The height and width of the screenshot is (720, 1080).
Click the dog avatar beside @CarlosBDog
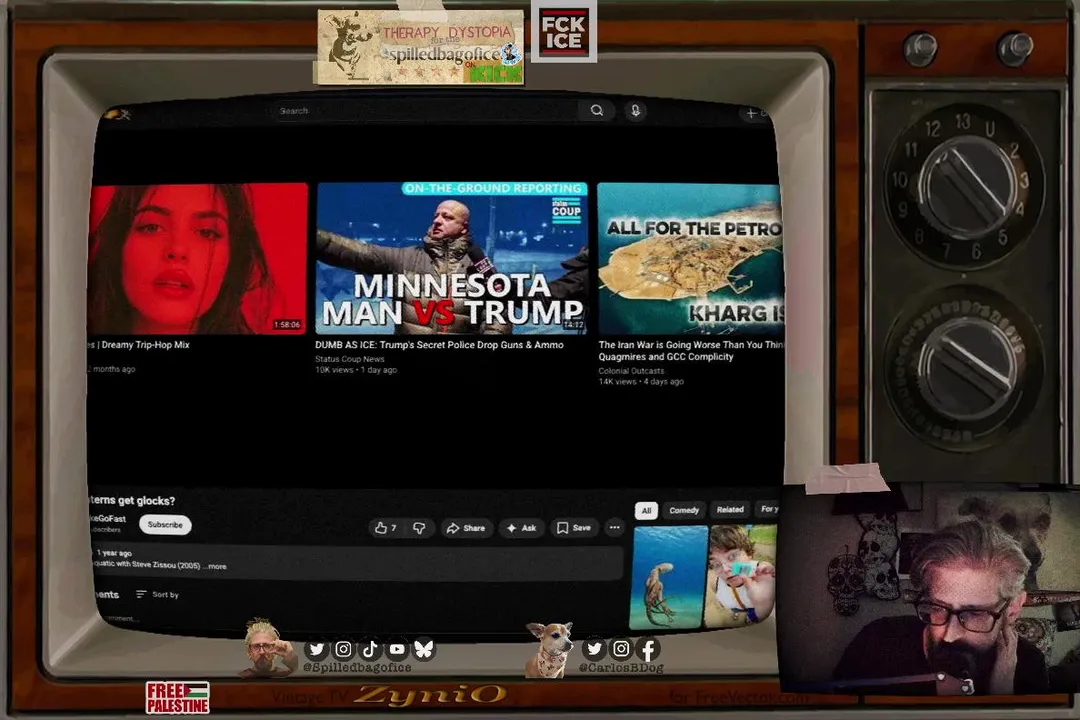(548, 649)
